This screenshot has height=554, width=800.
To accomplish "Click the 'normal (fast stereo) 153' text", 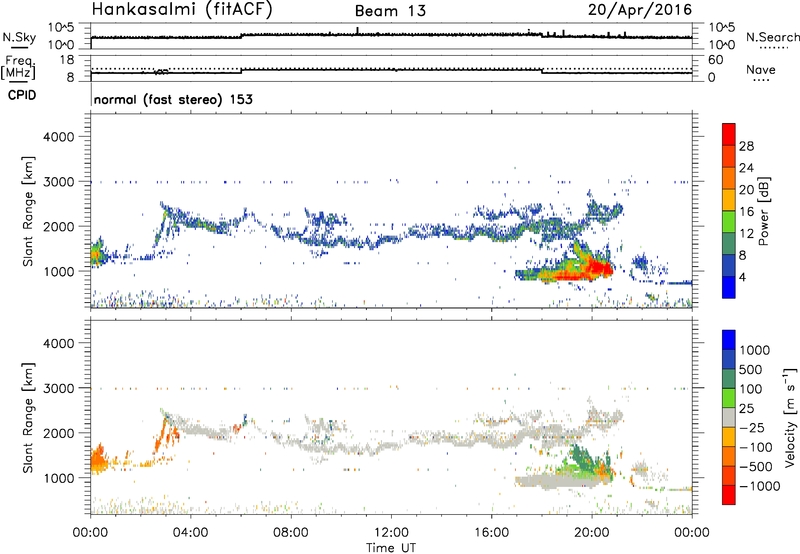I will [173, 99].
